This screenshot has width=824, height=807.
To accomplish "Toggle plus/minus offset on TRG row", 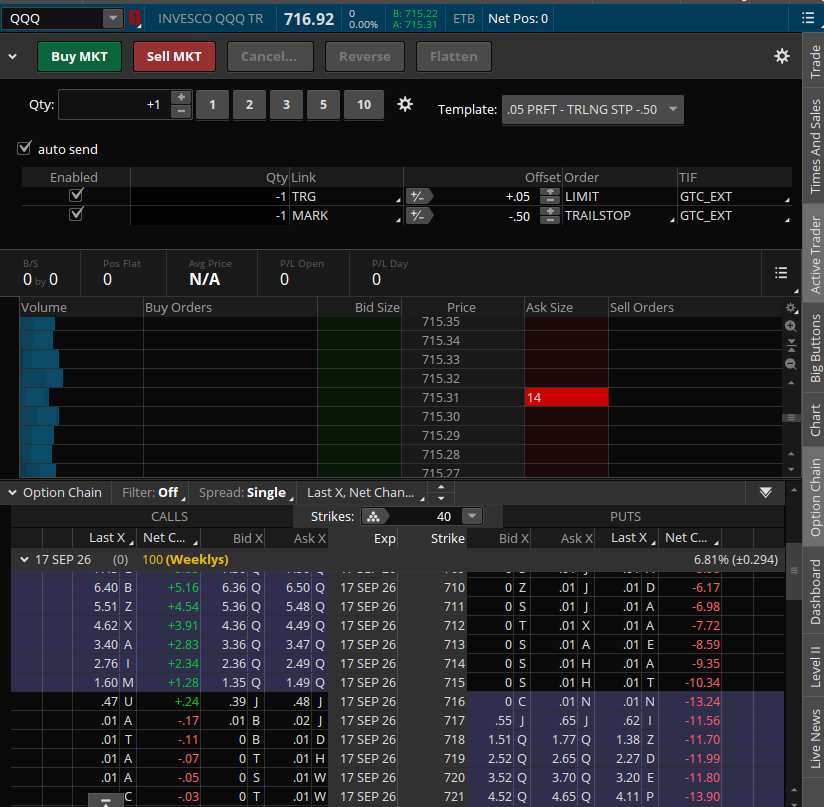I will click(418, 196).
